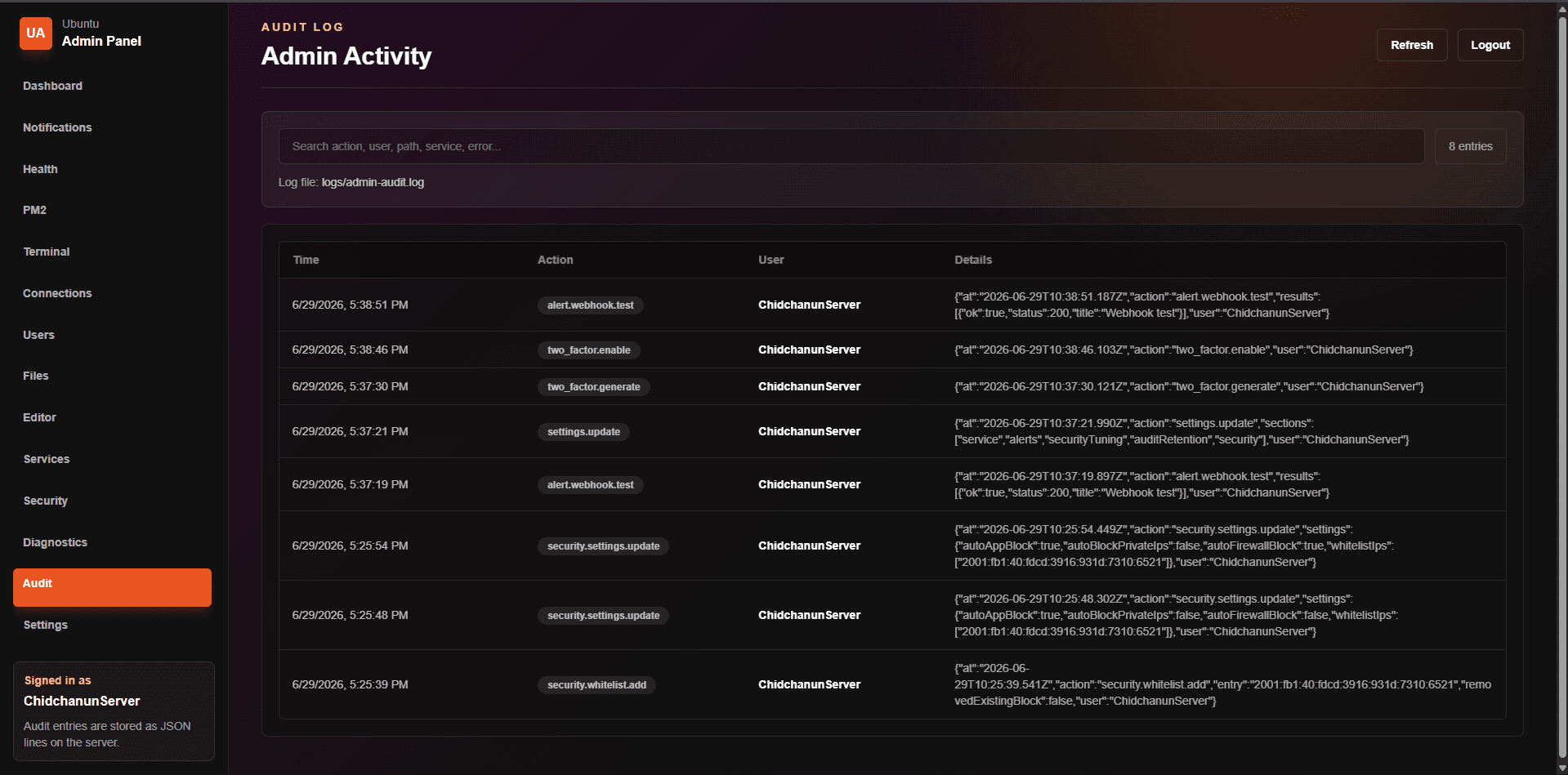Image resolution: width=1568 pixels, height=775 pixels.
Task: Click the 8 entries counter badge
Action: pos(1470,146)
